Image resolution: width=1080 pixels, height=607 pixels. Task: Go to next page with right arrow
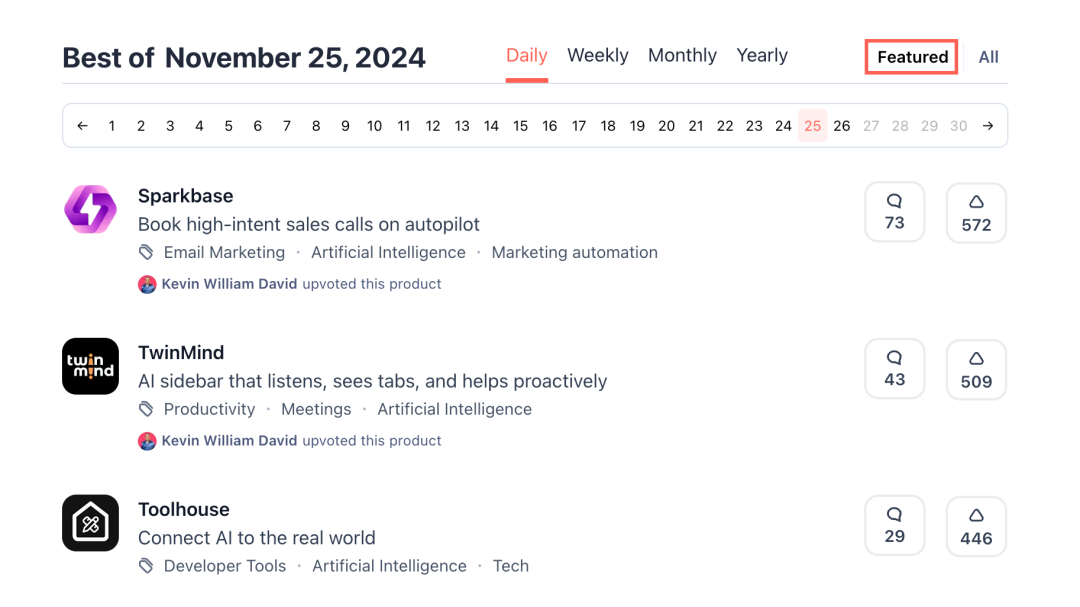click(x=988, y=126)
